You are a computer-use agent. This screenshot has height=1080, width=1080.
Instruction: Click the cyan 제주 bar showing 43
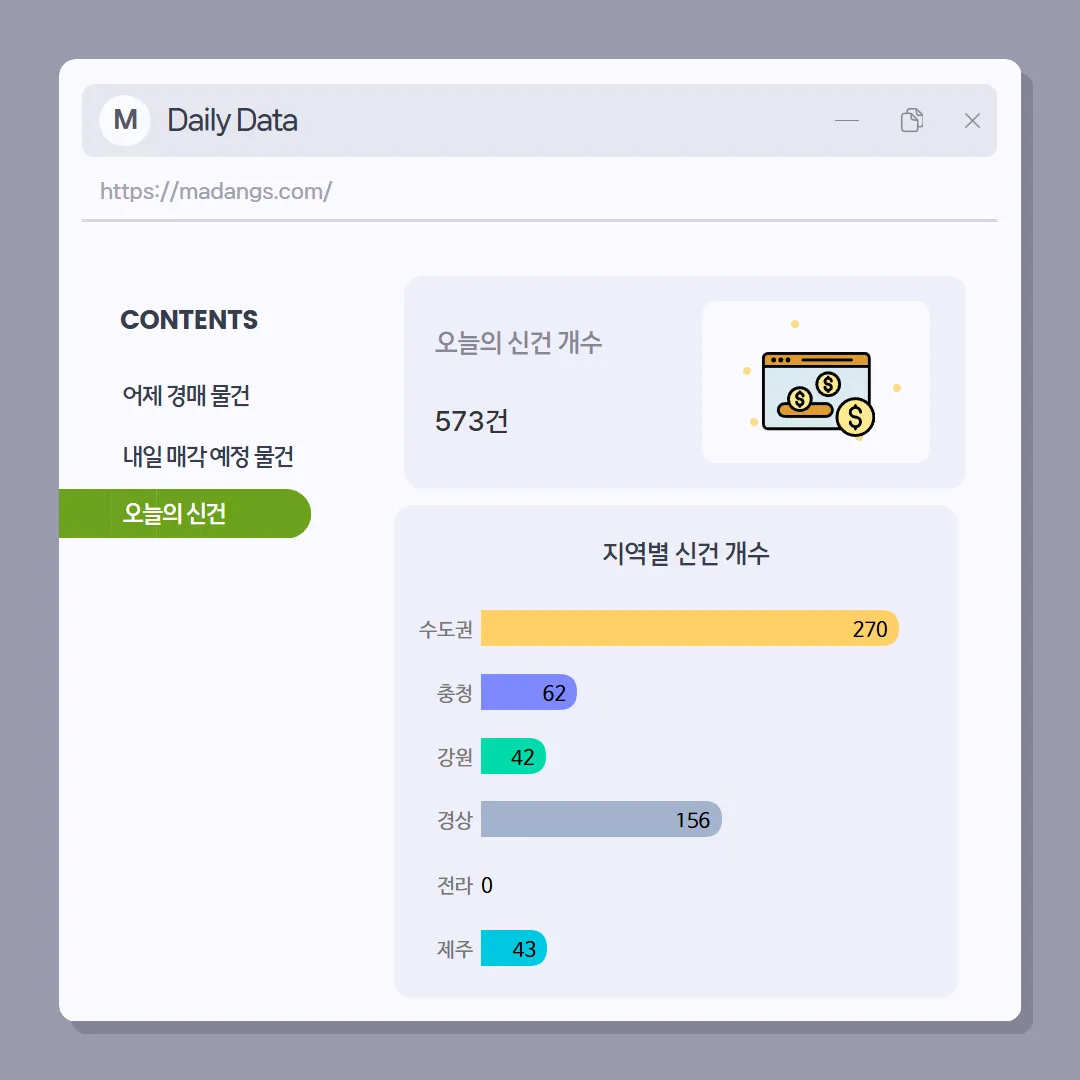[x=513, y=948]
